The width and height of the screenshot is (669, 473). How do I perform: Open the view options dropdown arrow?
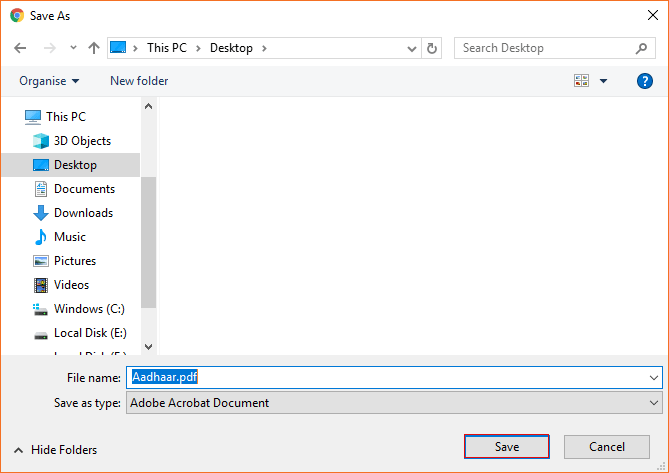(x=603, y=81)
